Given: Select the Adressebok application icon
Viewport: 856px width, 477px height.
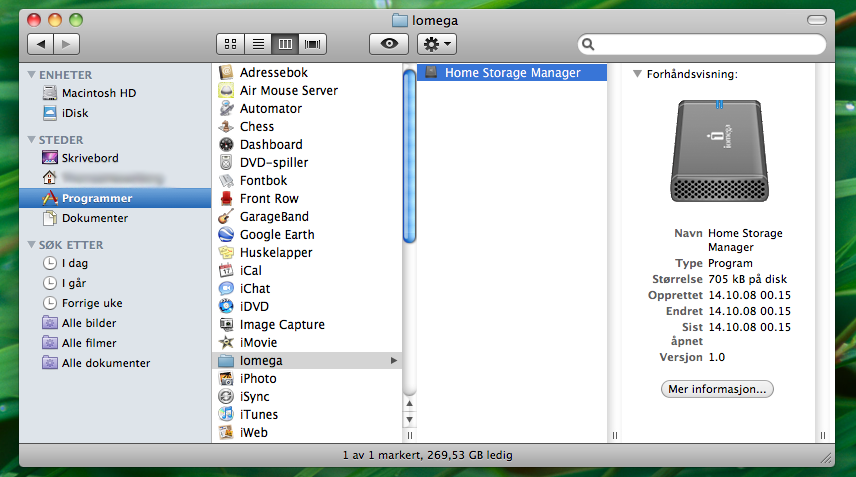Looking at the screenshot, I should 226,72.
